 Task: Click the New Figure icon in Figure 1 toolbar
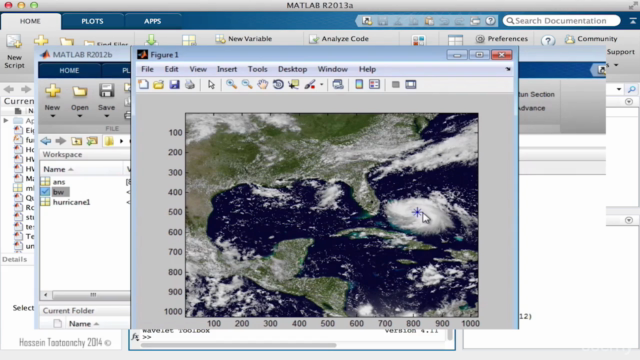pyautogui.click(x=143, y=84)
